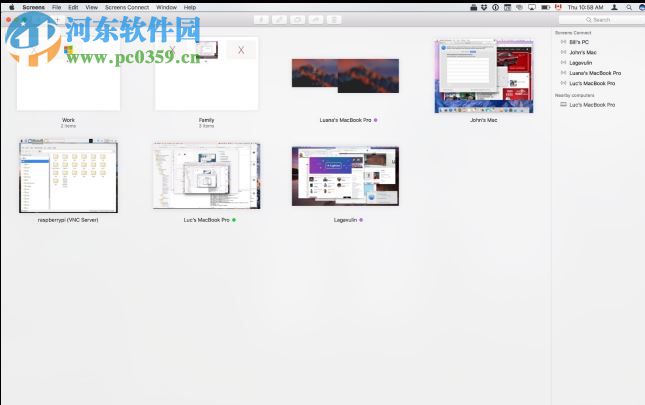The height and width of the screenshot is (405, 645).
Task: Select the John's Mac screen thumbnail
Action: click(x=484, y=76)
